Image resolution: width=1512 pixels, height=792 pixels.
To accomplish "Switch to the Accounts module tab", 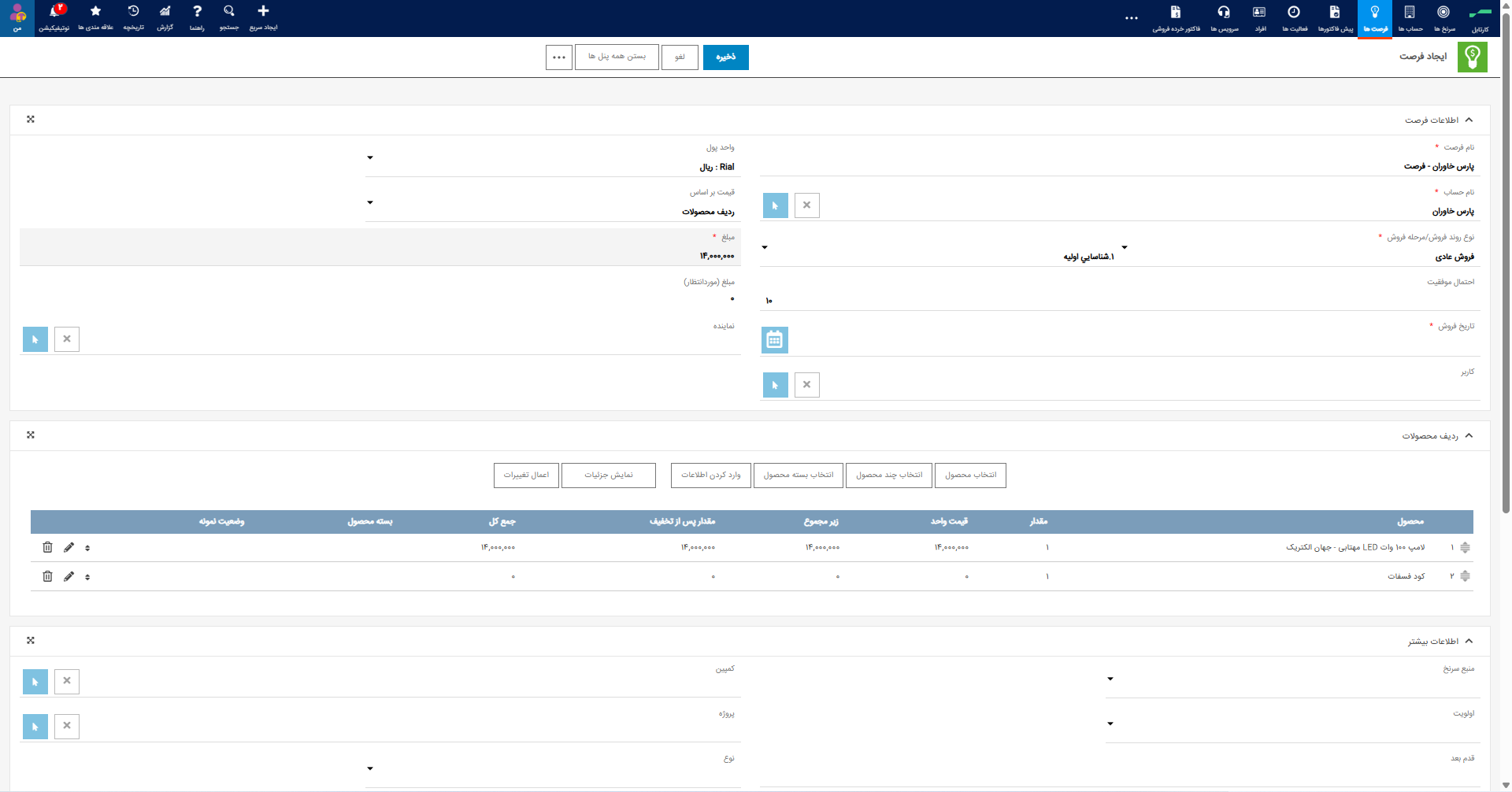I will (x=1410, y=17).
